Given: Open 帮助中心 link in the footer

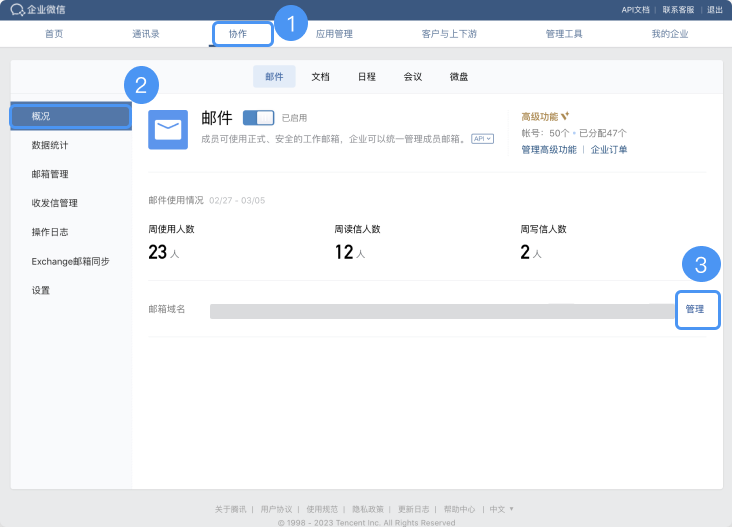Looking at the screenshot, I should coord(459,509).
